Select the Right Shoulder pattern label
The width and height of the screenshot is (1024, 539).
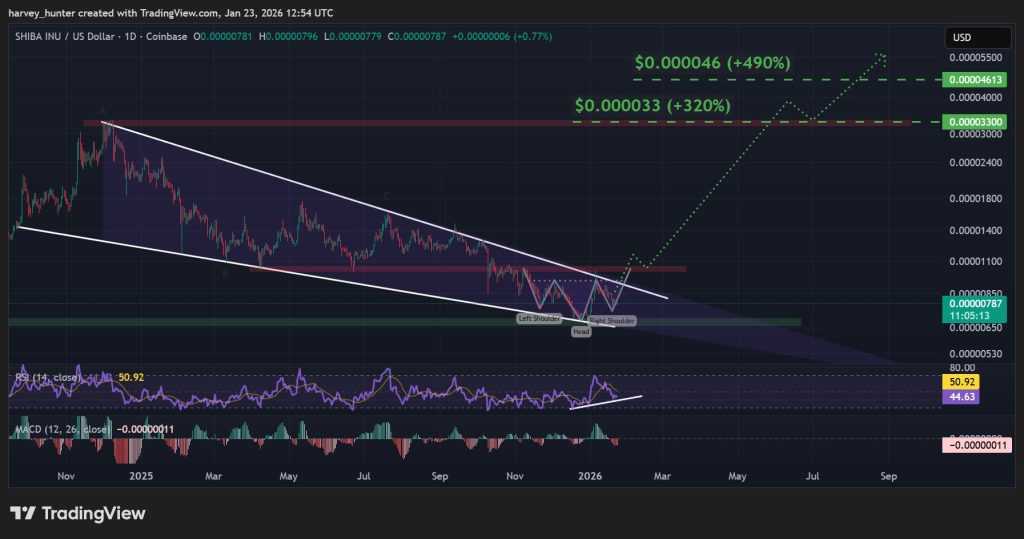[610, 321]
